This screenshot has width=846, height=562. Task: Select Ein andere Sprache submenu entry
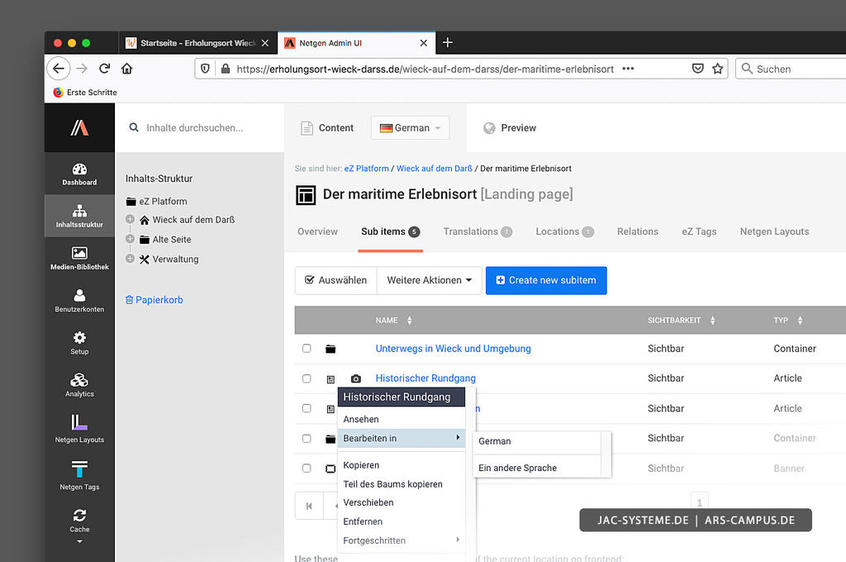click(537, 468)
